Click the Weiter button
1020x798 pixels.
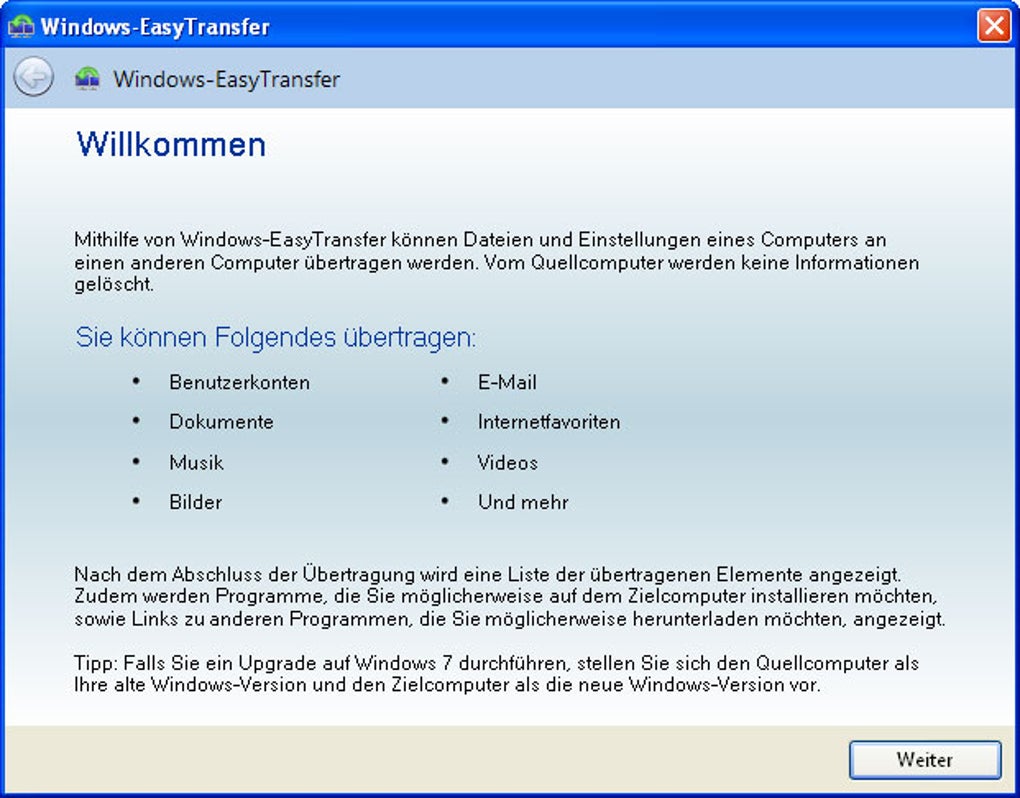[x=924, y=760]
